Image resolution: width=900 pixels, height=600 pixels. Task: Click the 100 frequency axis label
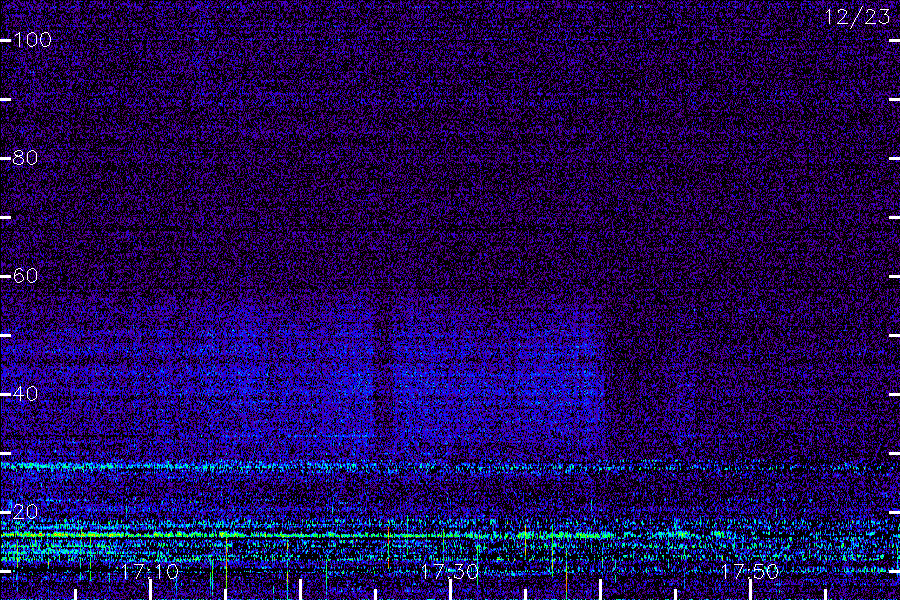pos(32,40)
